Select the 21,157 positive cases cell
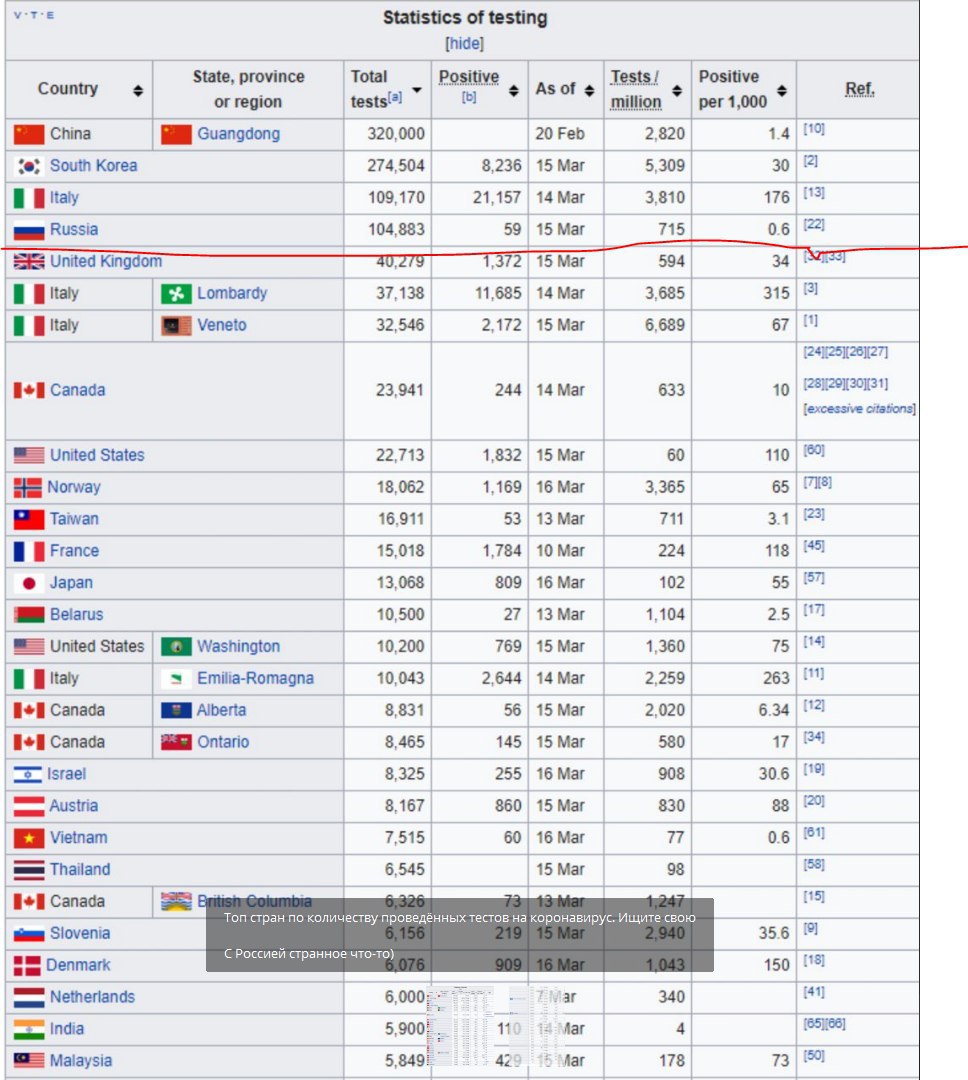The image size is (968, 1080). [x=480, y=198]
